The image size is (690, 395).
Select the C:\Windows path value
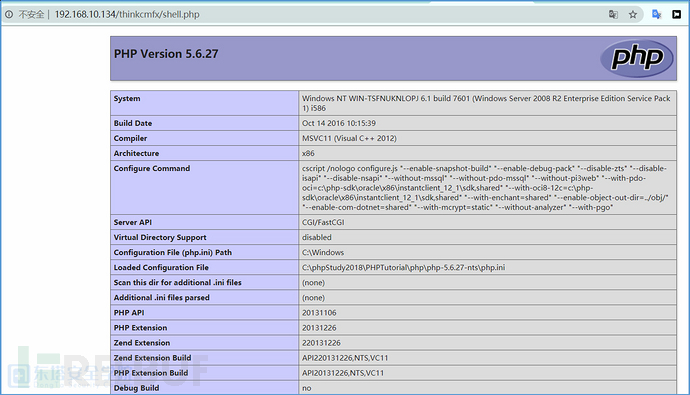(323, 252)
